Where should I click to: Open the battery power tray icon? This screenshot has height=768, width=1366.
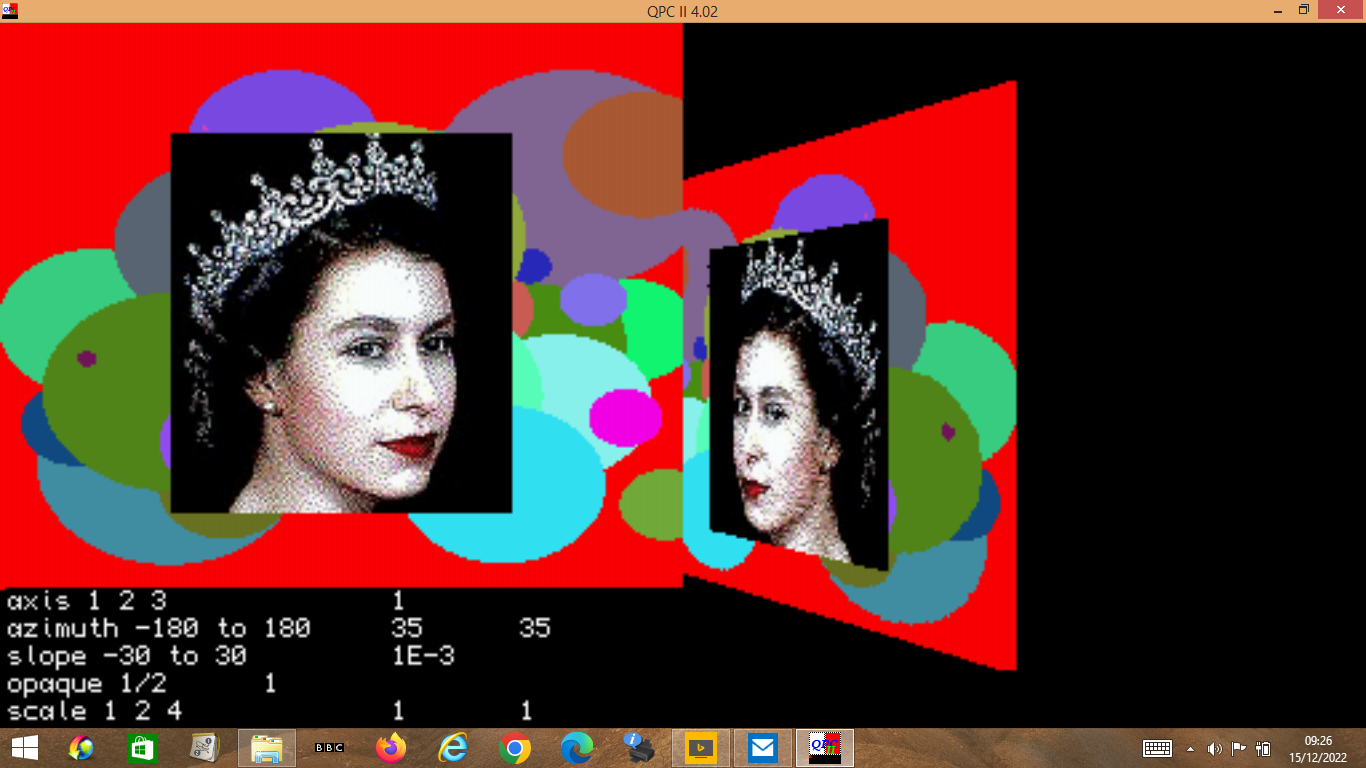1263,748
